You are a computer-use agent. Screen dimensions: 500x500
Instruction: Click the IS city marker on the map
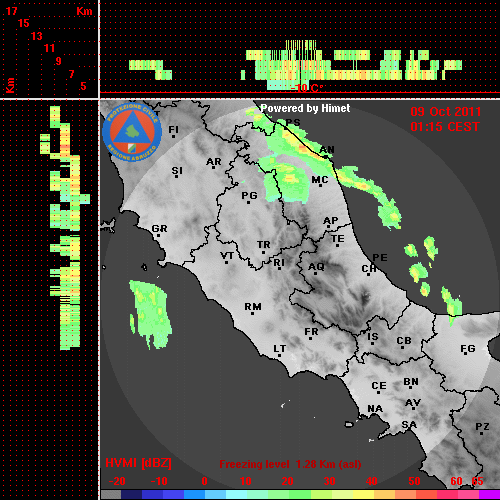(x=373, y=338)
